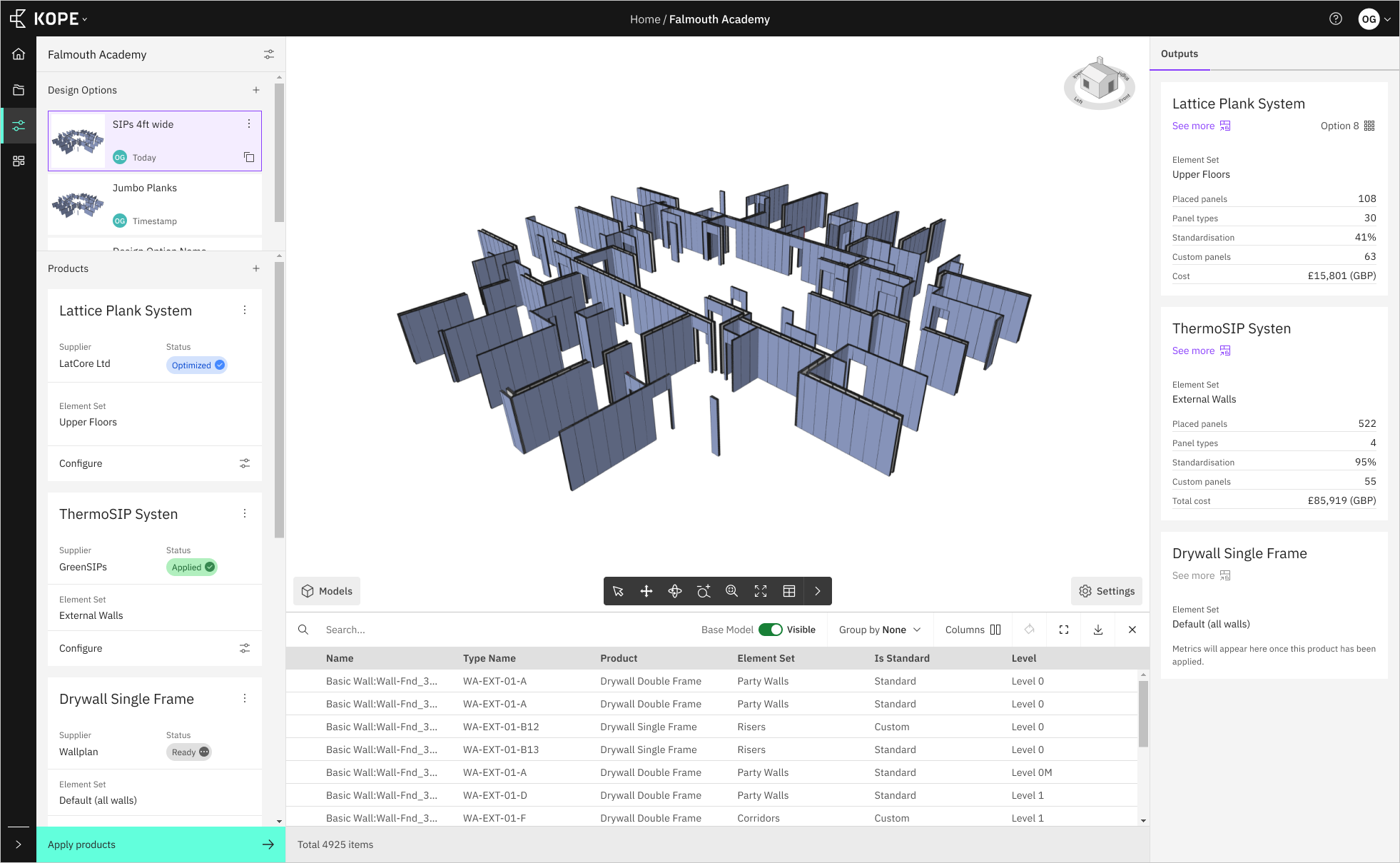
Task: Click the move/pan tool icon
Action: 647,591
